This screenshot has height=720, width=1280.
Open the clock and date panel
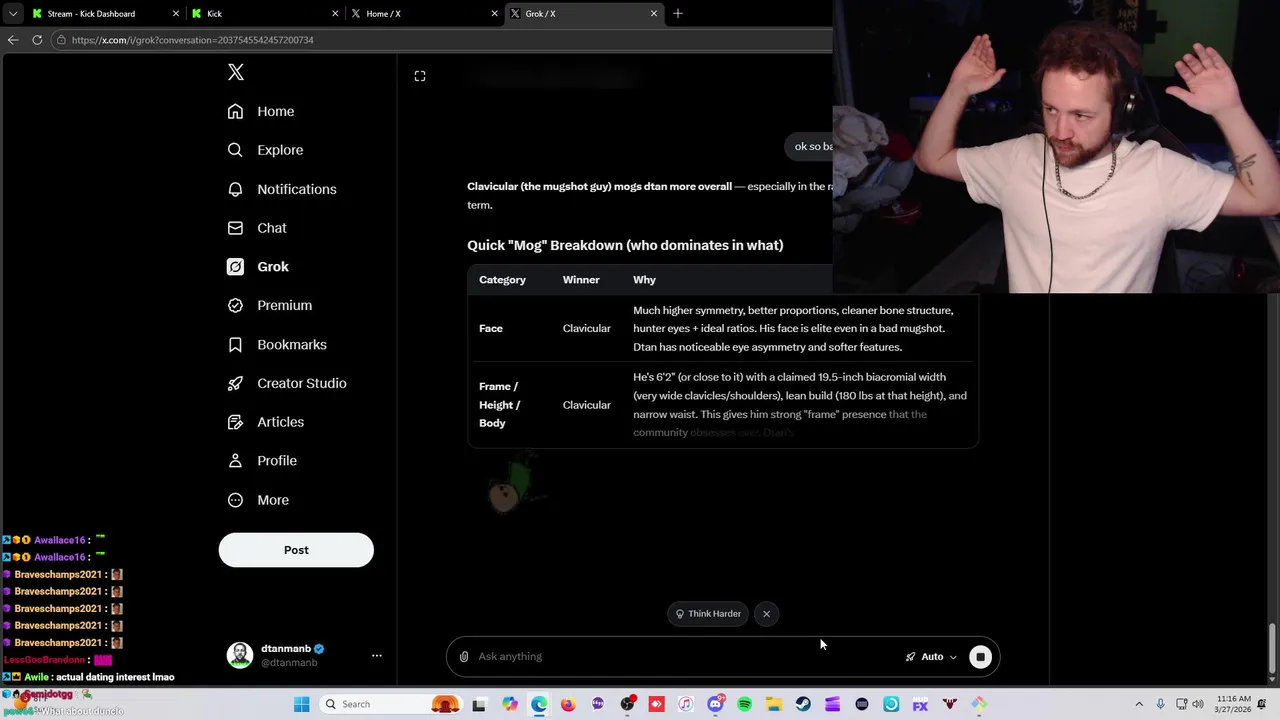(1234, 705)
